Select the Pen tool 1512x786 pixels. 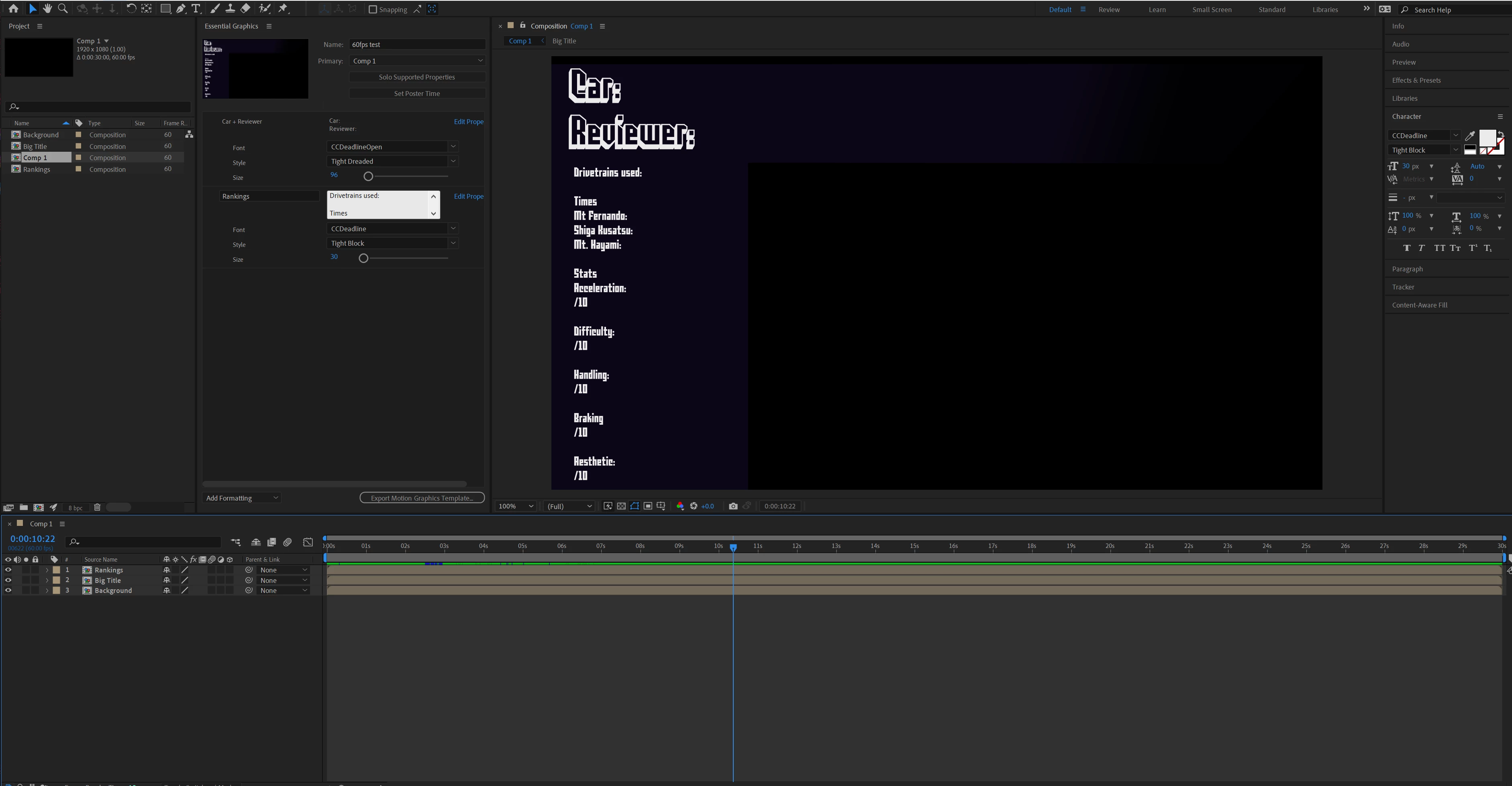click(x=182, y=9)
